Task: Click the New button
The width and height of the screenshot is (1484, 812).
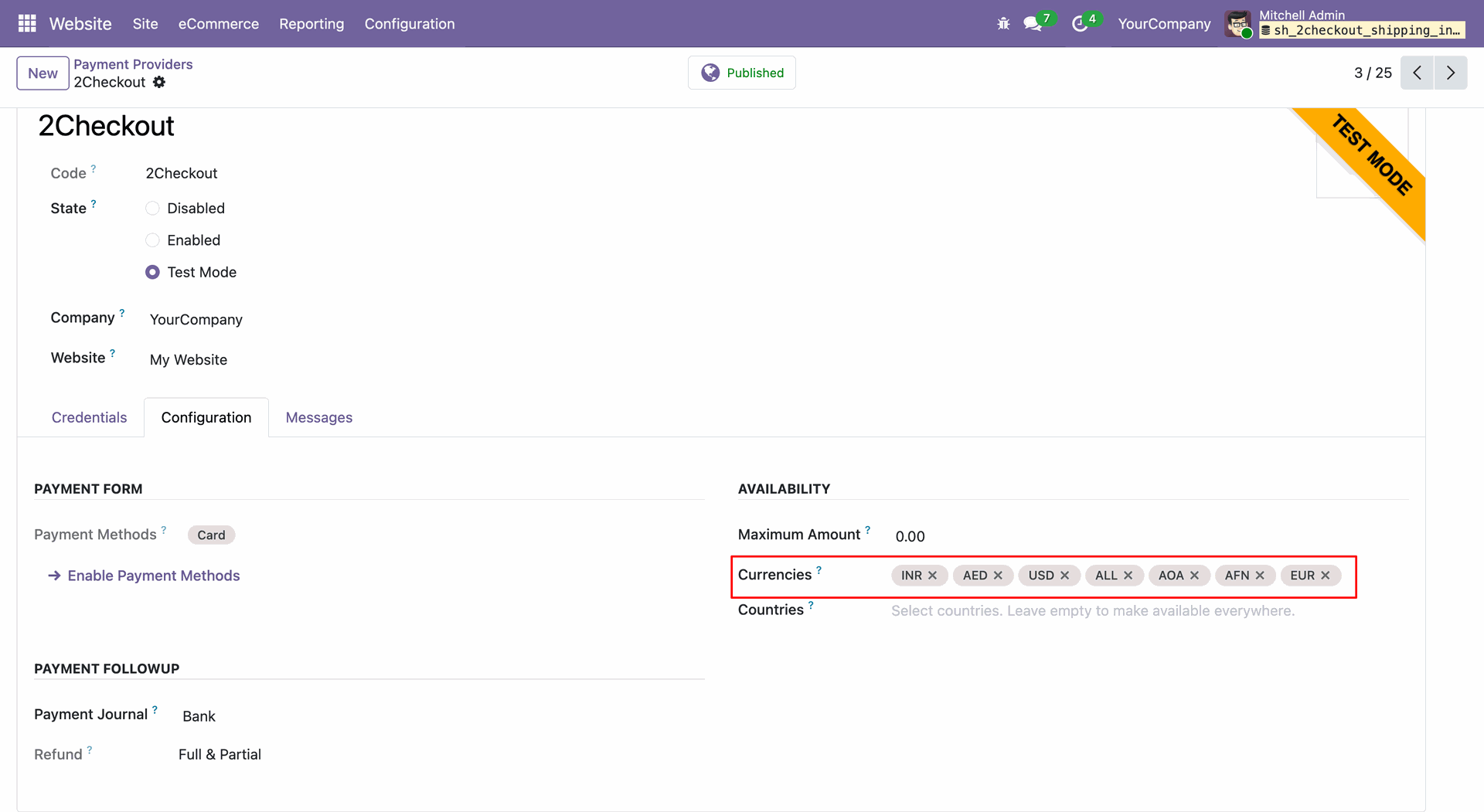Action: click(43, 73)
